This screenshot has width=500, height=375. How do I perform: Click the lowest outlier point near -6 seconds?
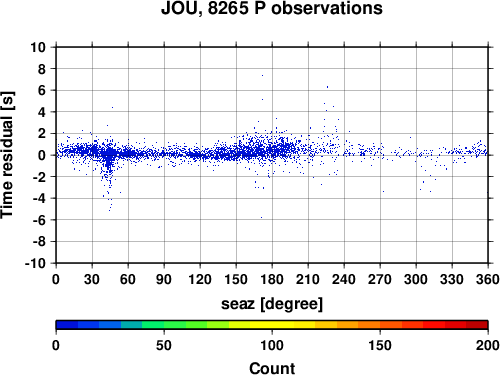[261, 217]
